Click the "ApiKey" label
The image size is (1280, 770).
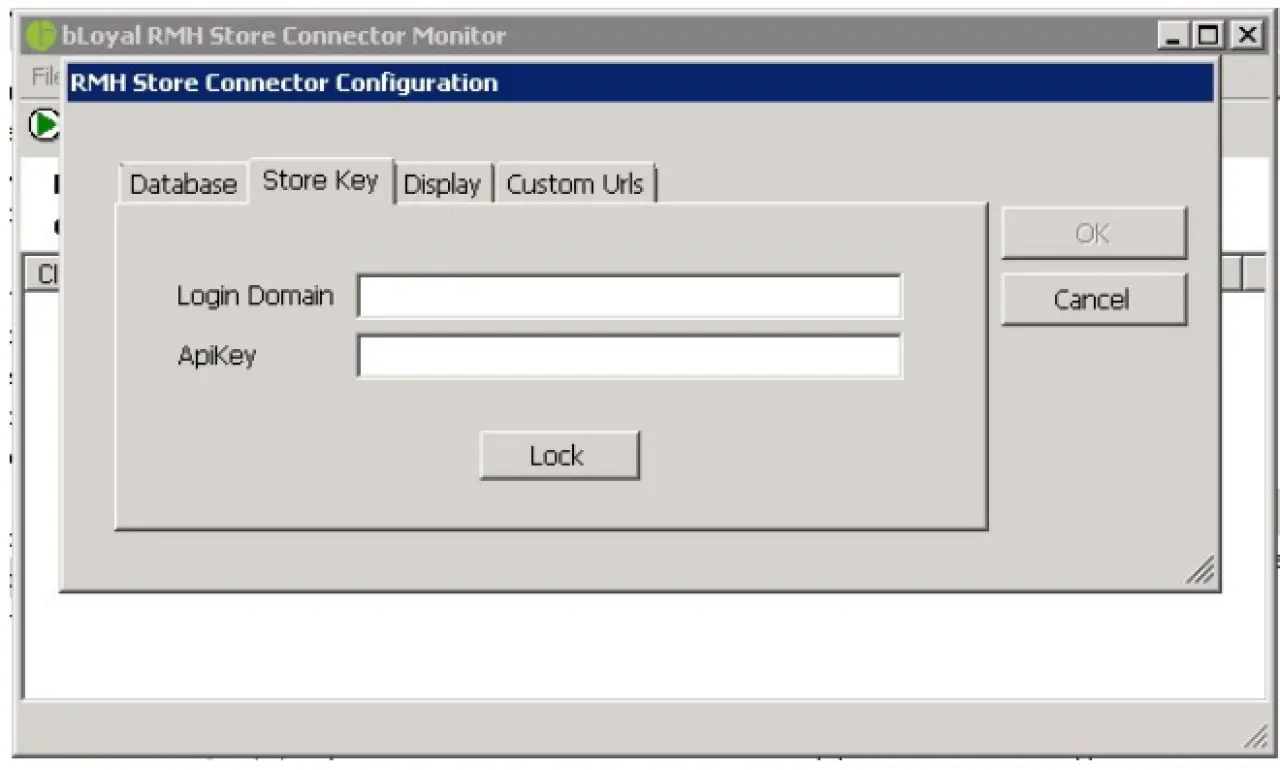pos(217,356)
